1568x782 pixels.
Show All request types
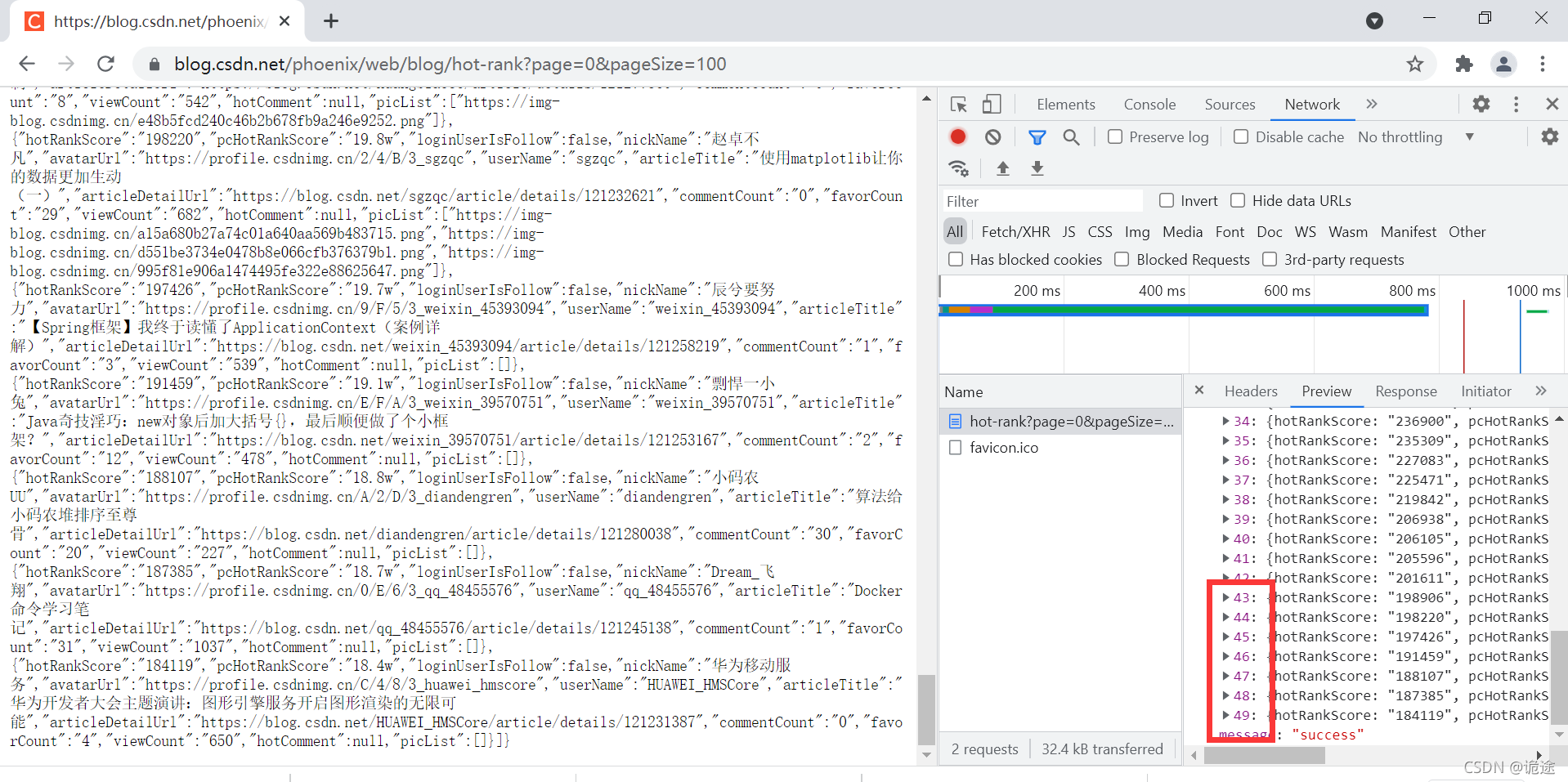point(955,232)
